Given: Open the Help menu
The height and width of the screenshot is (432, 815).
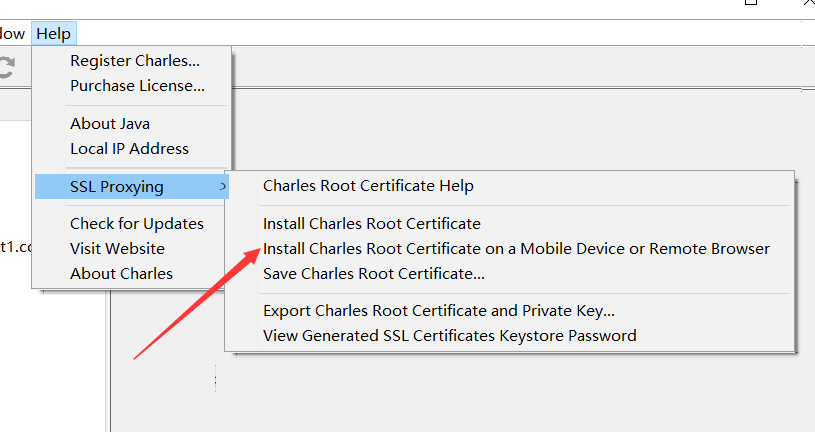Looking at the screenshot, I should pos(54,34).
